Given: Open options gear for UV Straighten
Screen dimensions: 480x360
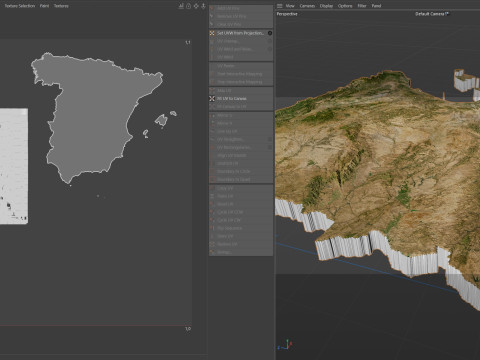Looking at the screenshot, I should coord(270,139).
